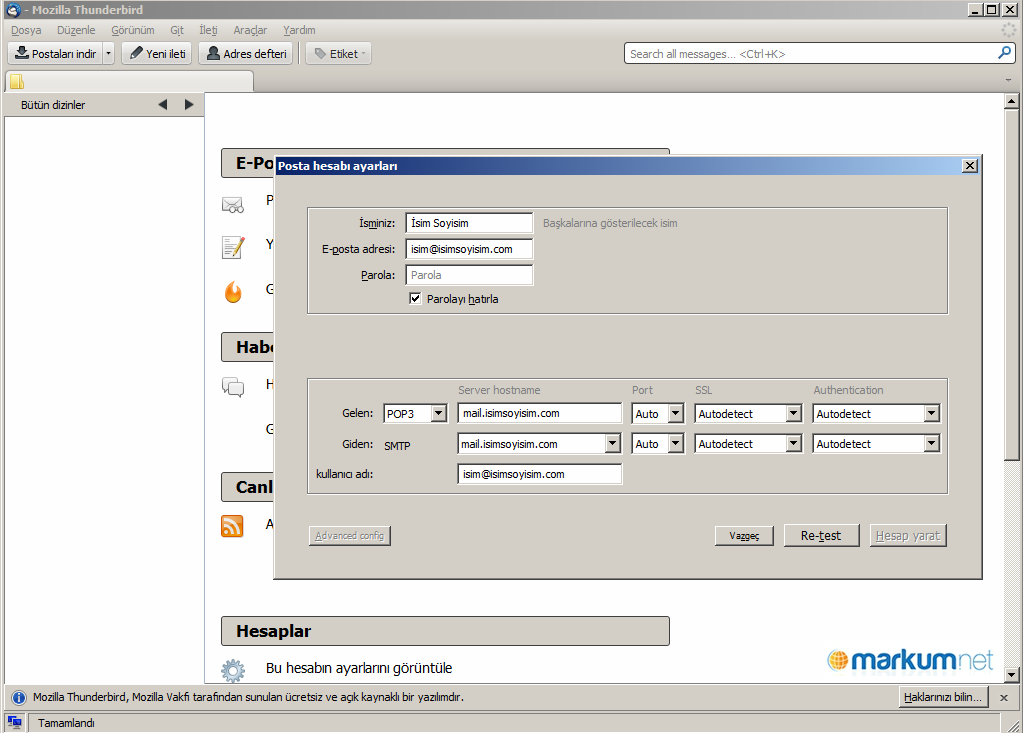Click the account settings gear icon

click(233, 670)
